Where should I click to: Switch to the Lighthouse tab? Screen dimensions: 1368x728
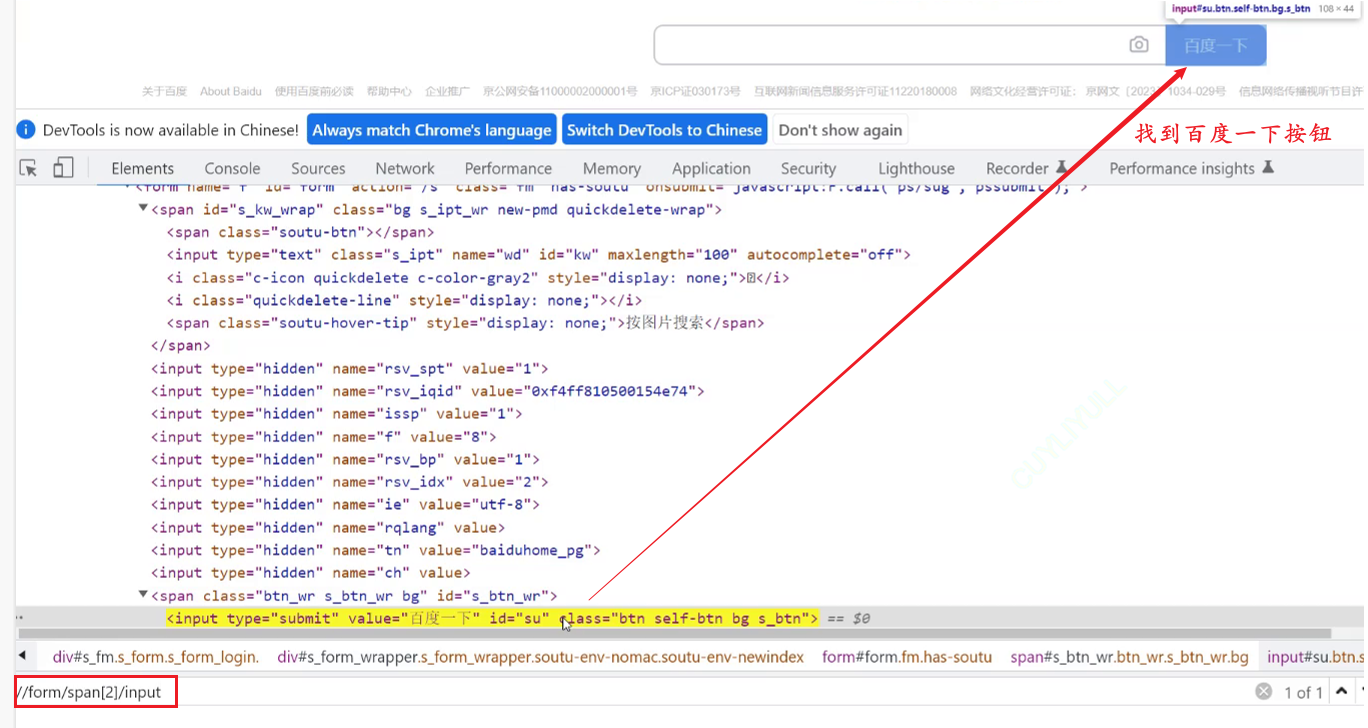click(916, 168)
